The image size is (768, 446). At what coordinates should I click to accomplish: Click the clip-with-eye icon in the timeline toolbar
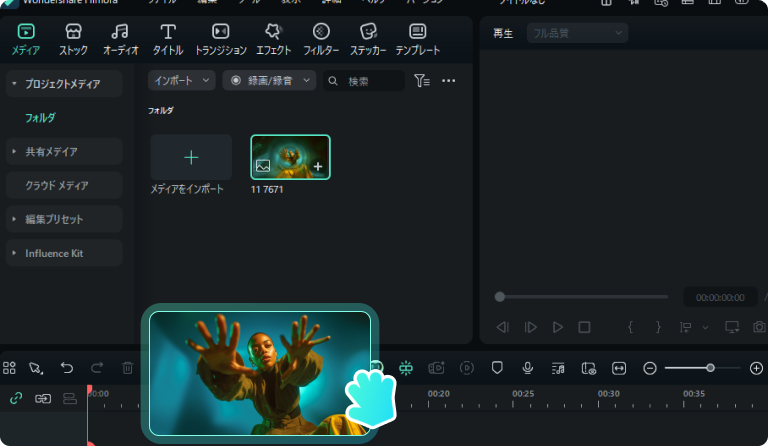coord(589,368)
